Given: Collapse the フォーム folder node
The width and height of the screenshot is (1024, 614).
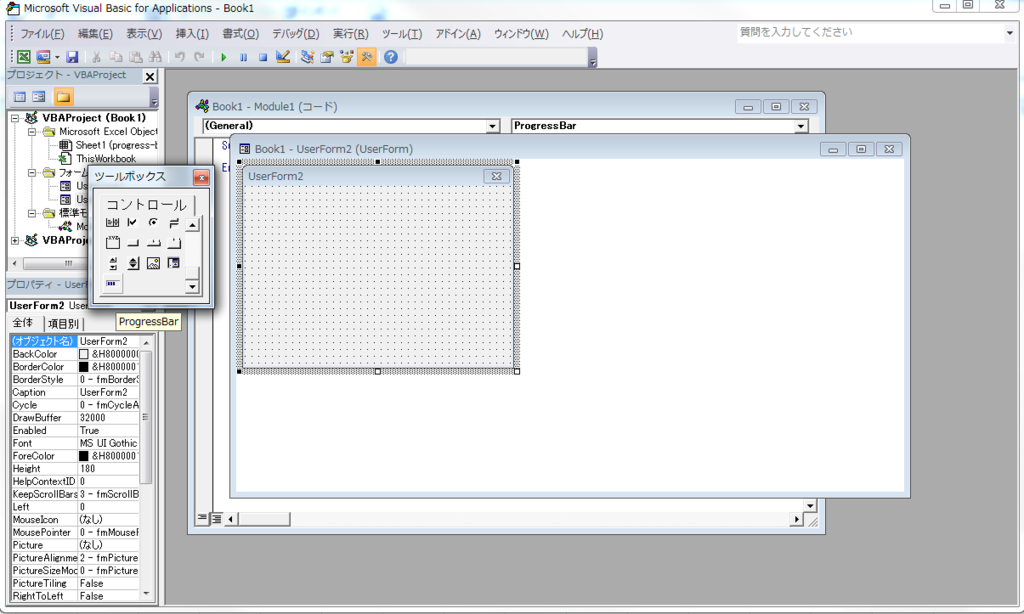Looking at the screenshot, I should point(31,173).
